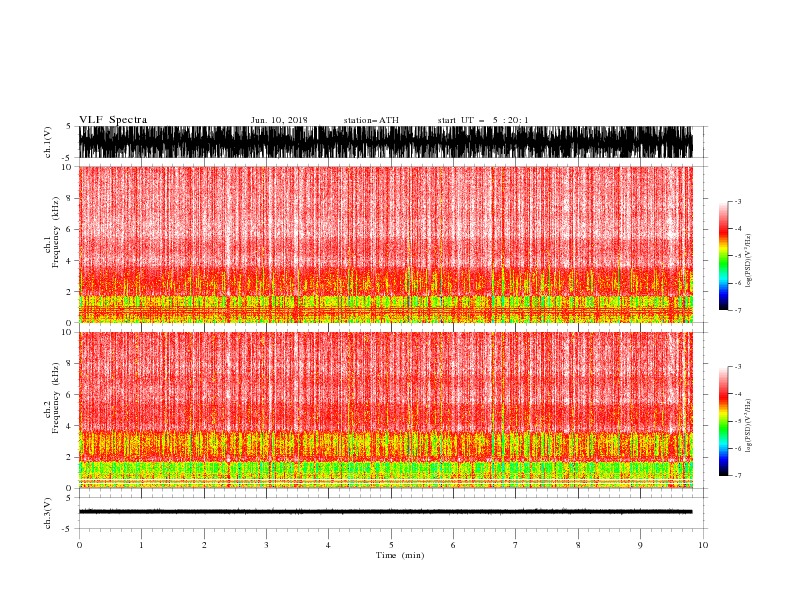Click the '-3' value on the ch.2 colorbar

point(737,367)
